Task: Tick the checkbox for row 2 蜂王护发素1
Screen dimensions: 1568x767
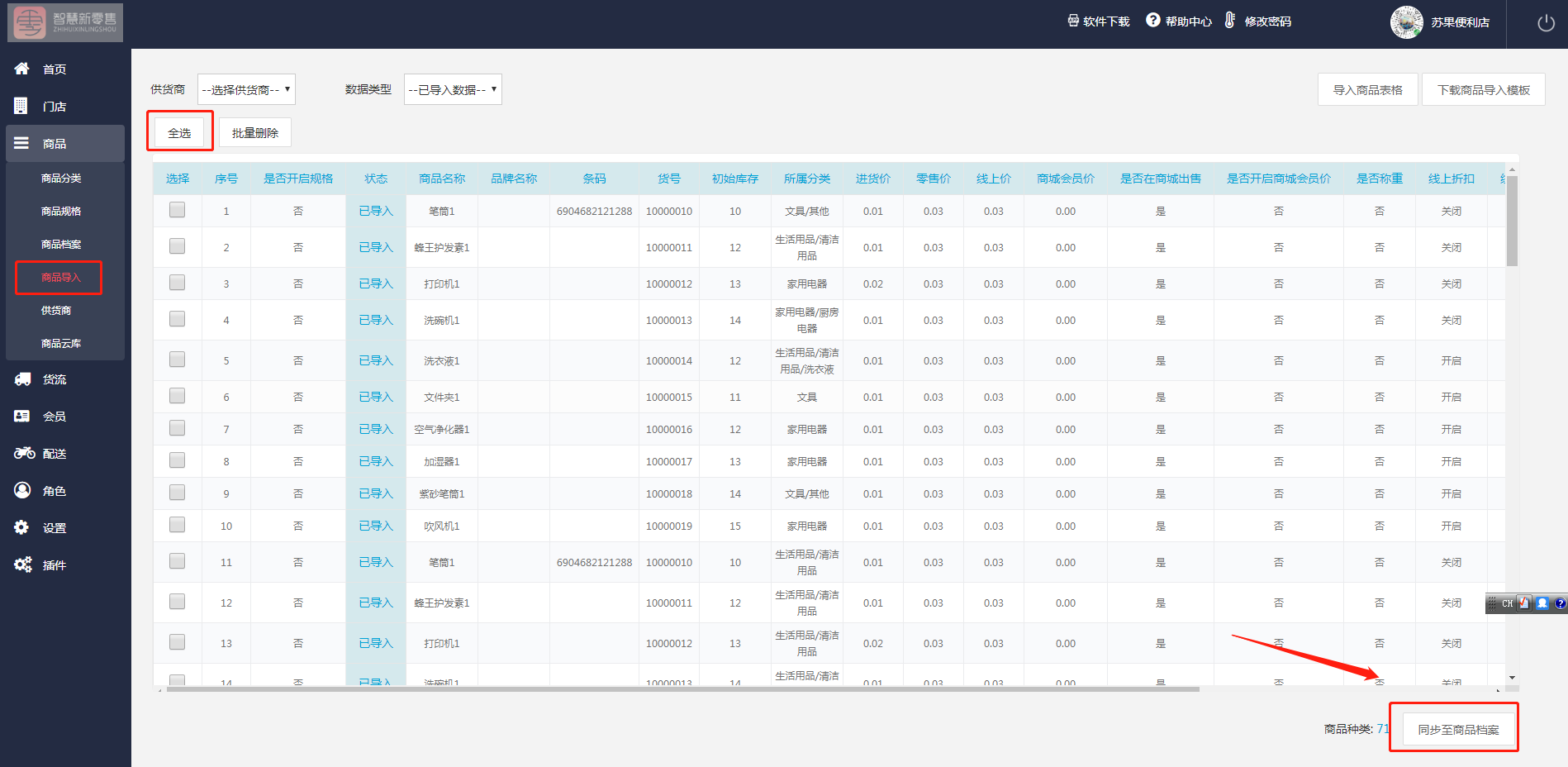Action: (177, 246)
